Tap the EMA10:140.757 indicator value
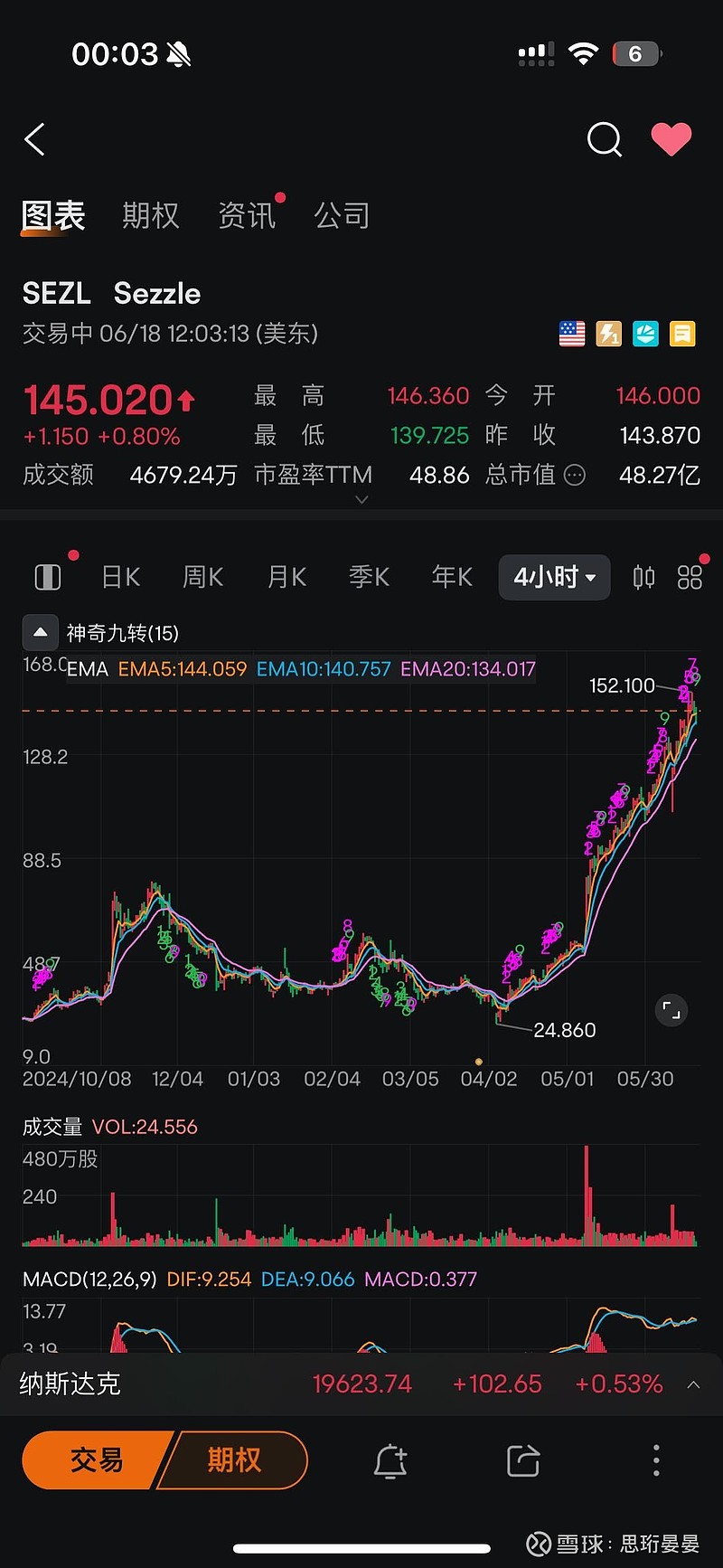This screenshot has width=723, height=1568. coord(324,669)
